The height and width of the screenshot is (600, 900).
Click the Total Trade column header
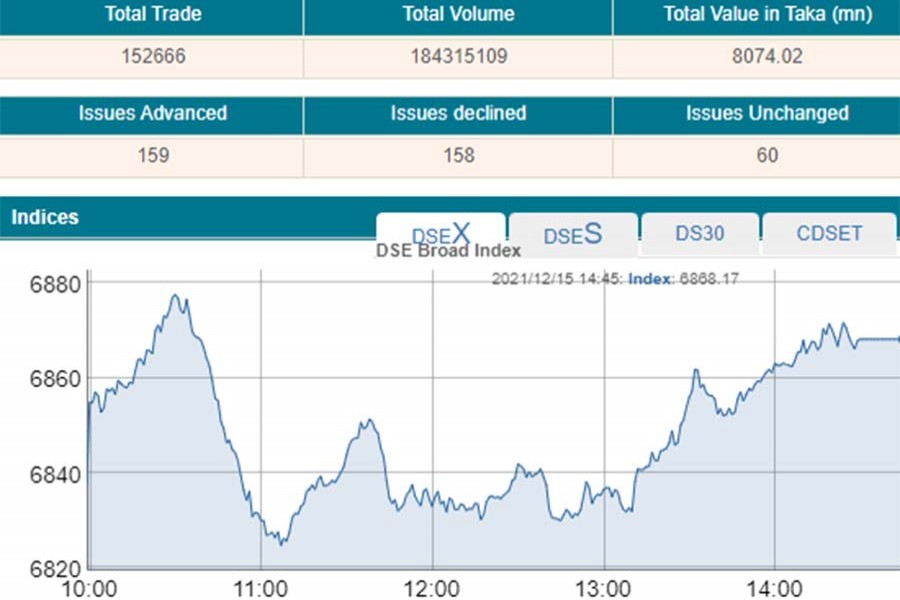click(x=153, y=14)
